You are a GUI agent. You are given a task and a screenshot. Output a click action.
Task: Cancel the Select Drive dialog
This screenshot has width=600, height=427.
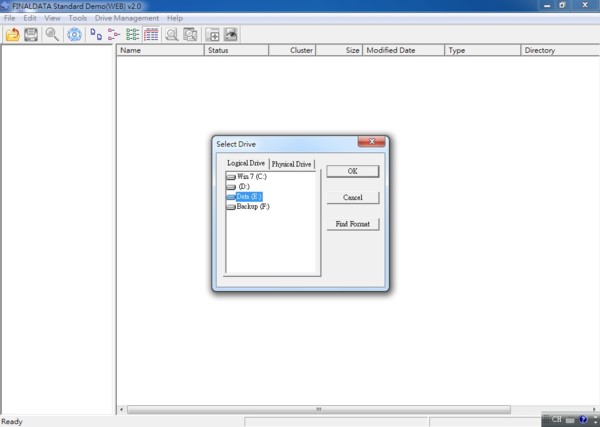(x=352, y=197)
